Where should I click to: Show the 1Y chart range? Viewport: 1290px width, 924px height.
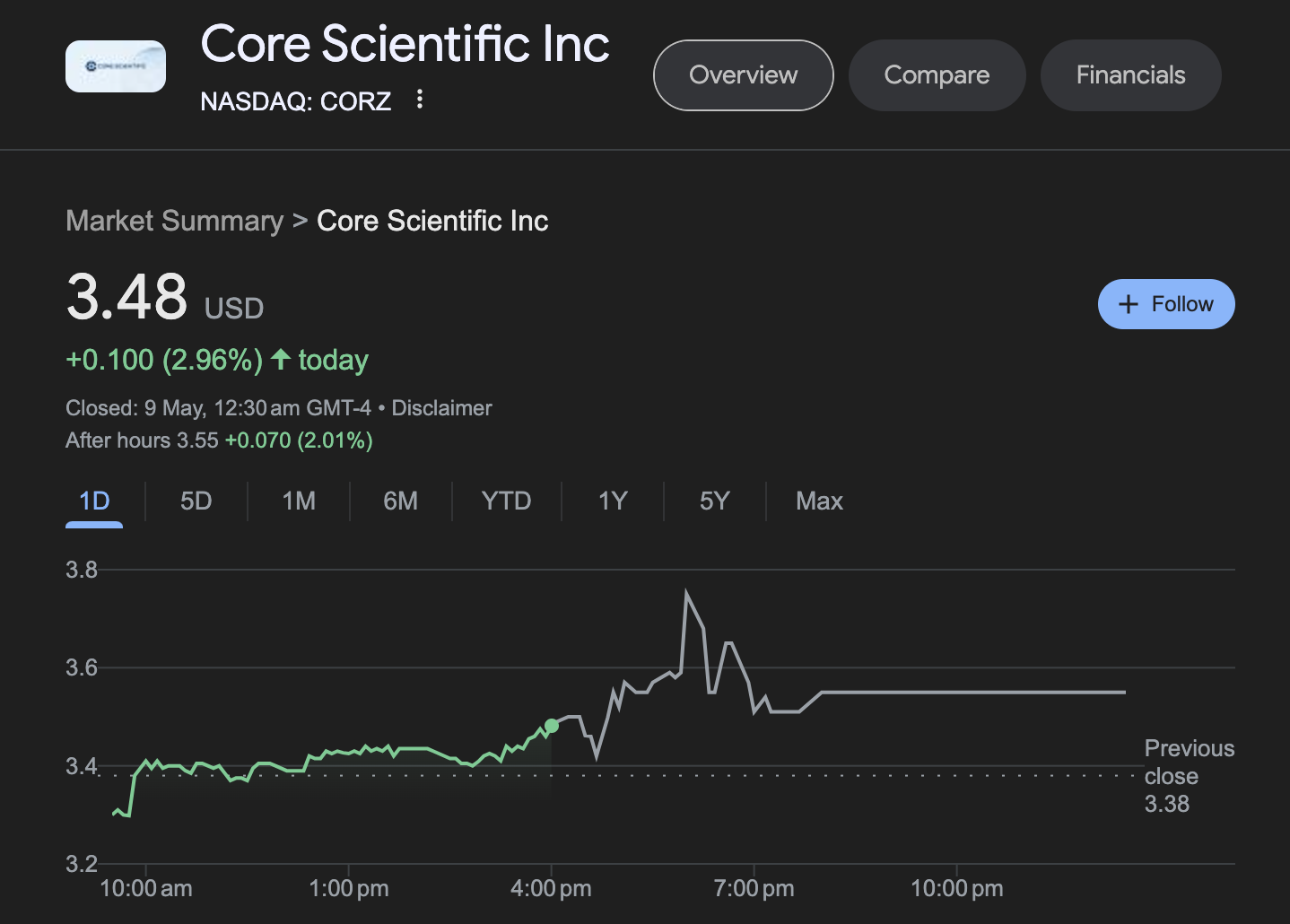pos(613,501)
